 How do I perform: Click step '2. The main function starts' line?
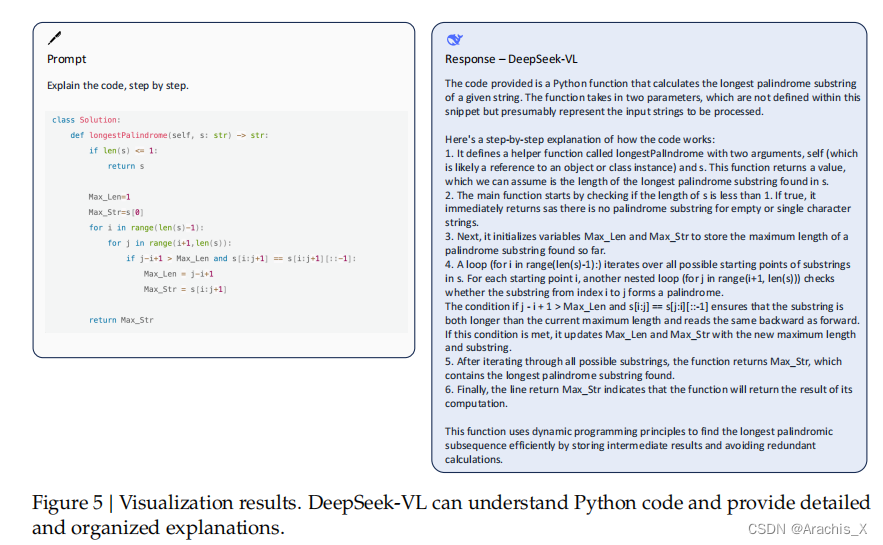[630, 195]
